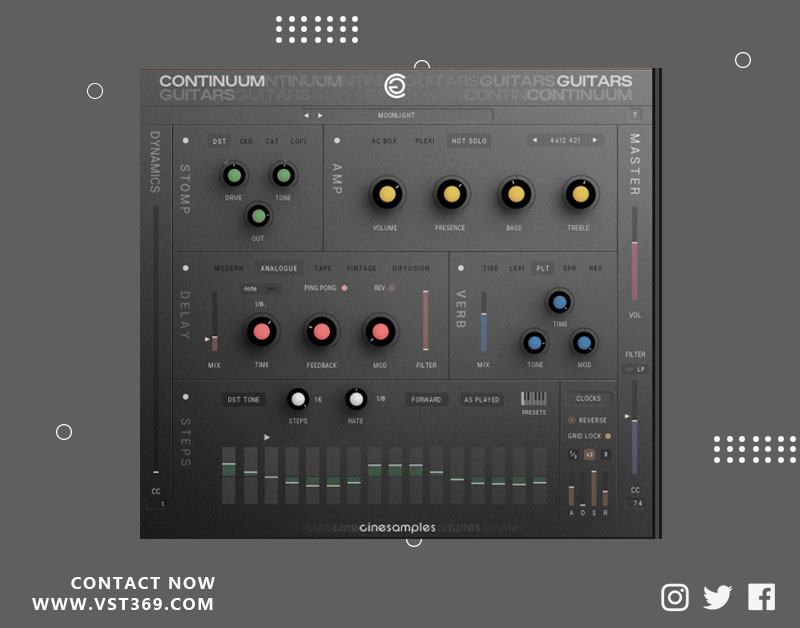The height and width of the screenshot is (628, 800).
Task: Click the Amp Volume knob
Action: coord(387,194)
